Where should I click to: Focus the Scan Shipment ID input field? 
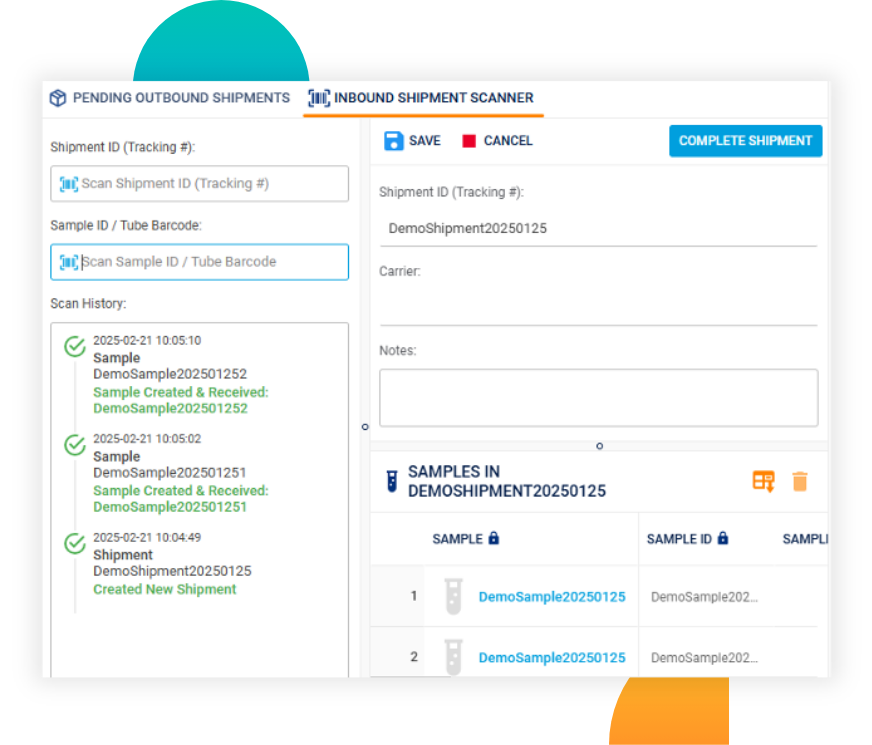tap(200, 184)
